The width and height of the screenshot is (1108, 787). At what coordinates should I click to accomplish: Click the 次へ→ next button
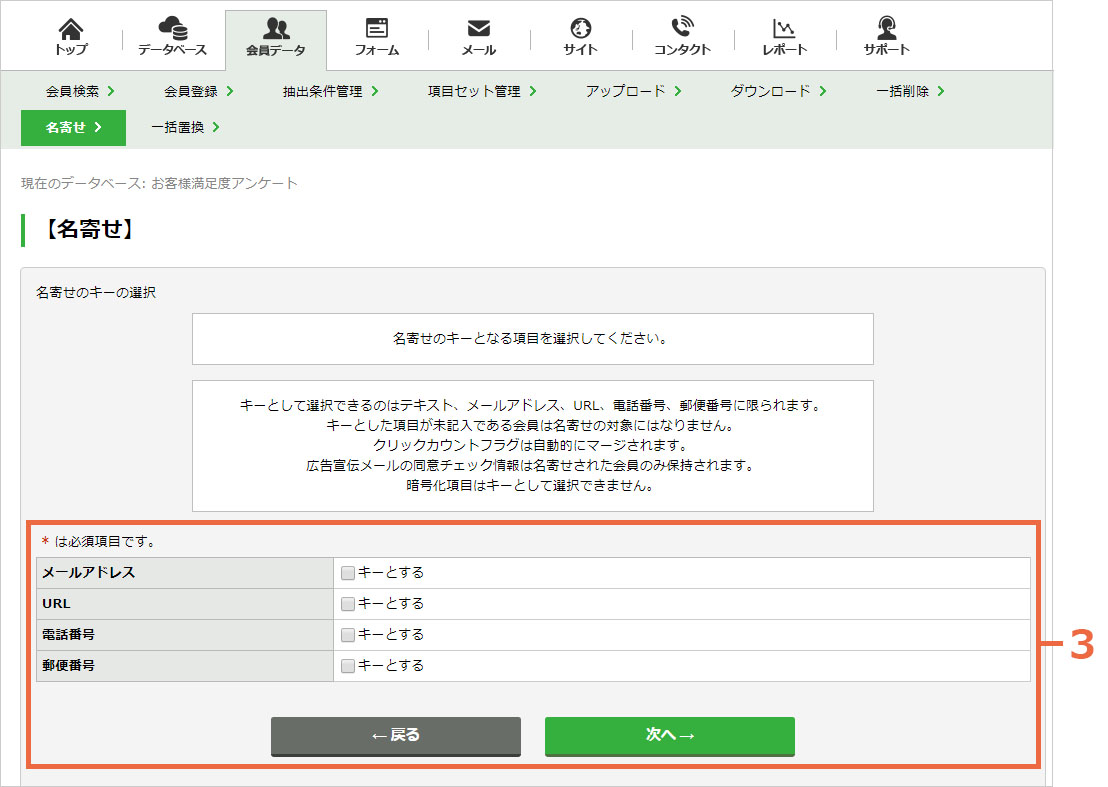pyautogui.click(x=670, y=736)
